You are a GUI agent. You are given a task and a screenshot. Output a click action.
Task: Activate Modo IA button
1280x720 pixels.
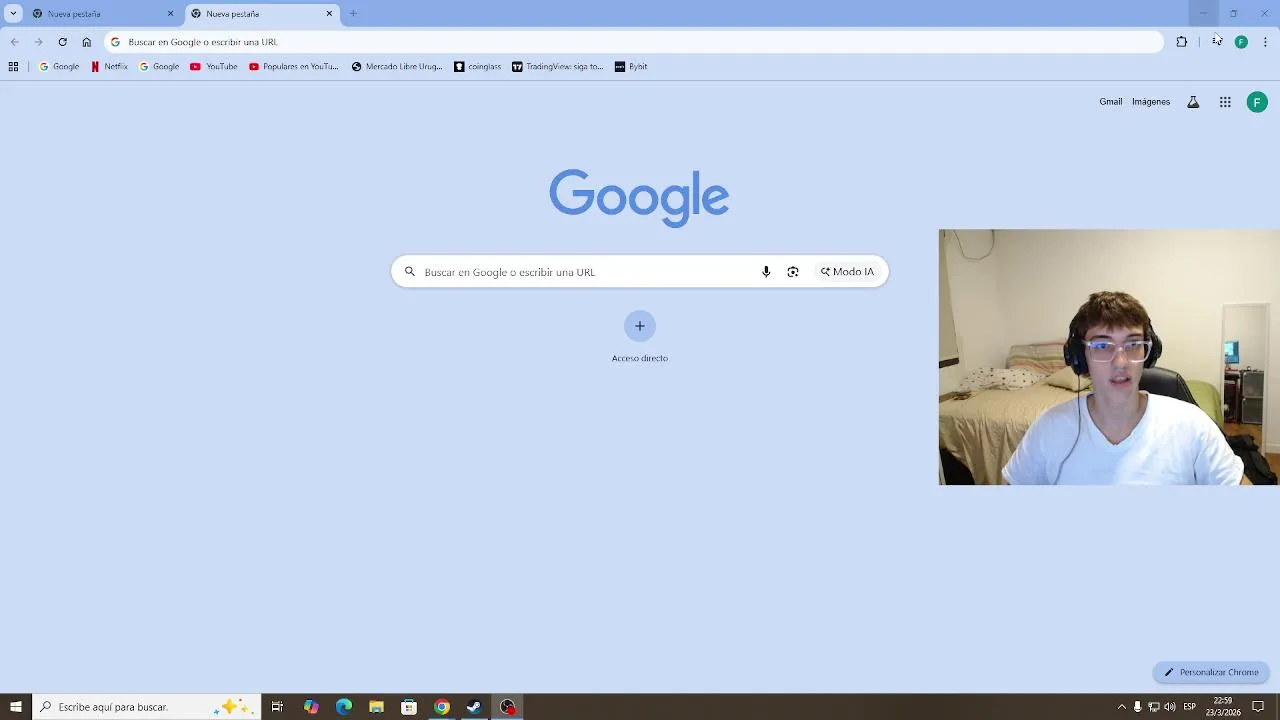[x=847, y=272]
